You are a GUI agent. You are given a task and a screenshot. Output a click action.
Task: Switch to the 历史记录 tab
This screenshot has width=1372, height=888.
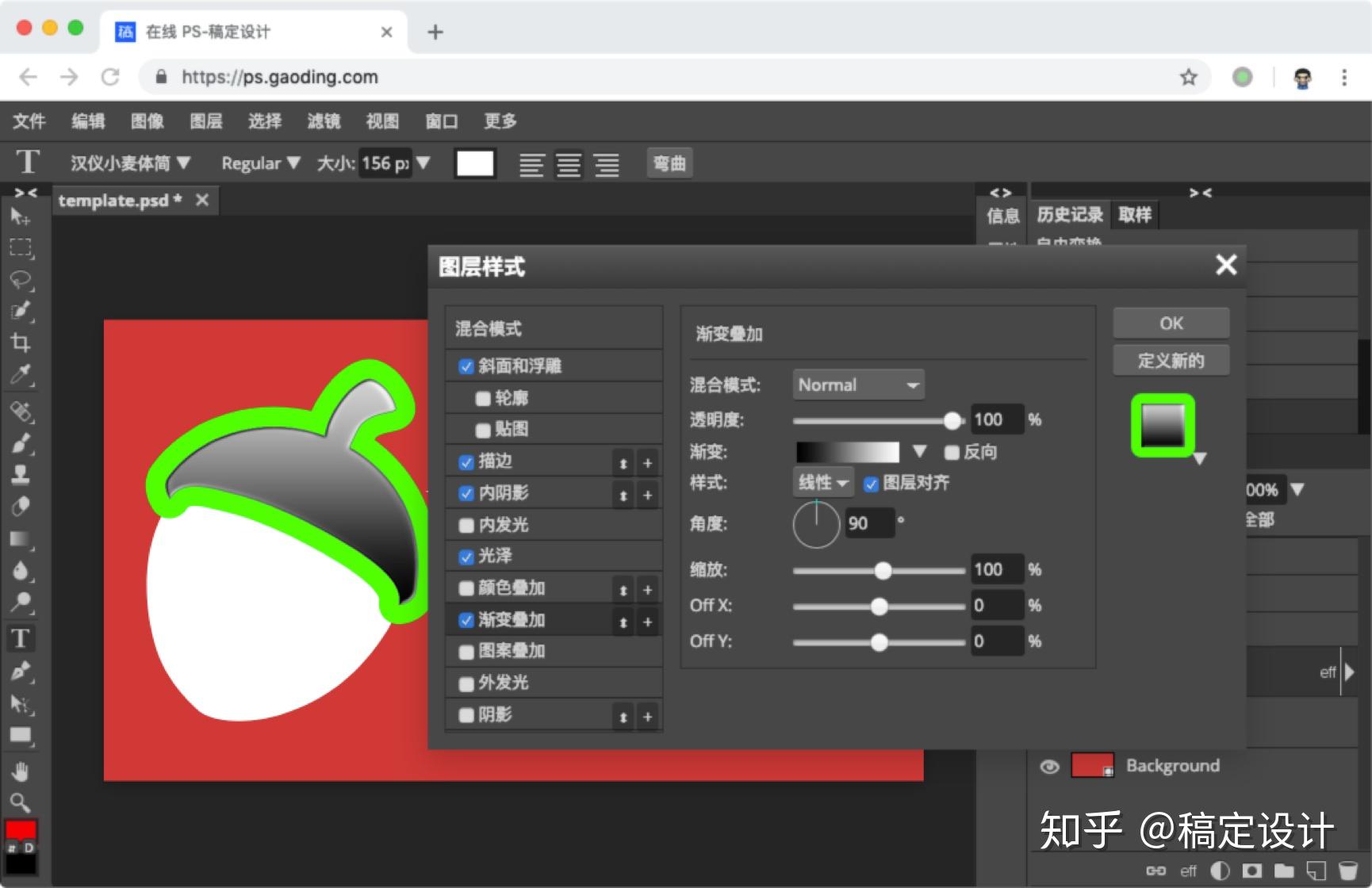(x=1070, y=214)
